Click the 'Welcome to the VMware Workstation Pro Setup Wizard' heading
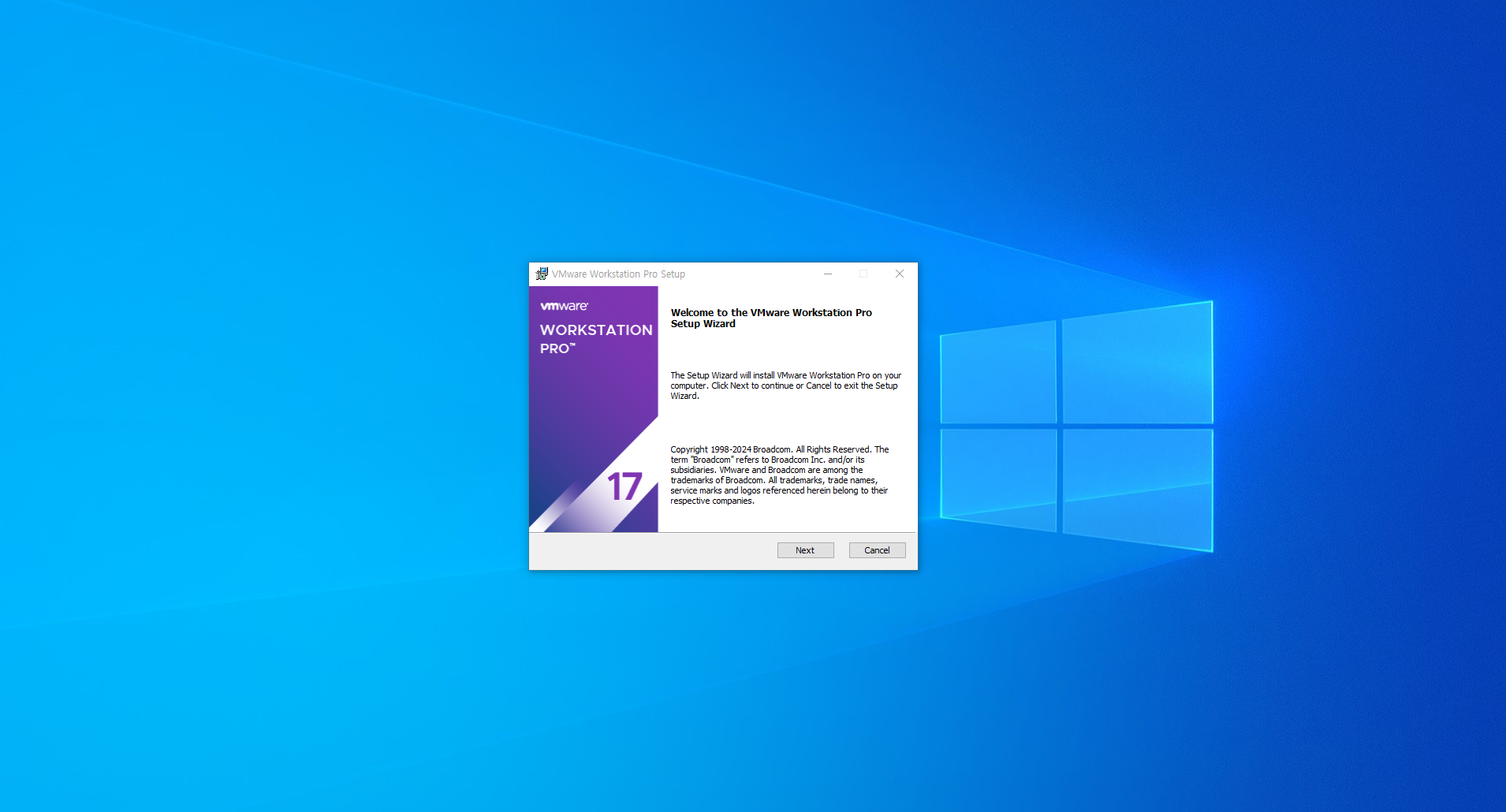The height and width of the screenshot is (812, 1506). tap(771, 318)
